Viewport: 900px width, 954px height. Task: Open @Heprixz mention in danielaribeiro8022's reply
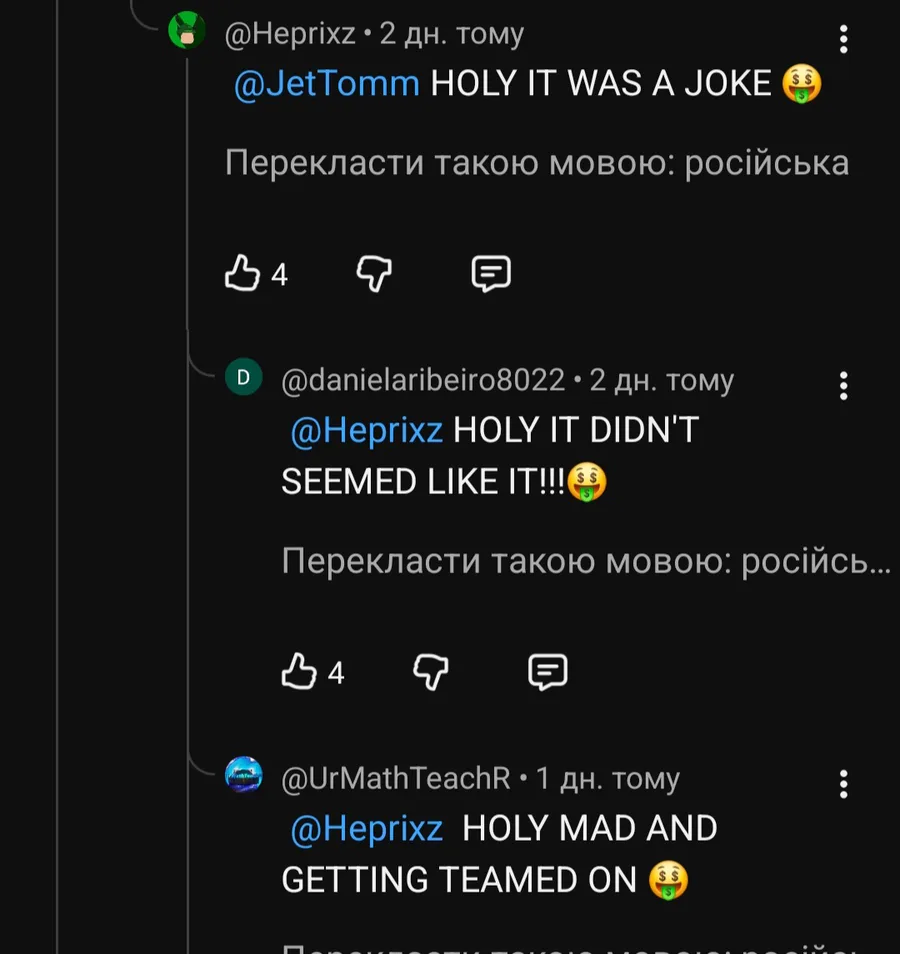(x=366, y=431)
